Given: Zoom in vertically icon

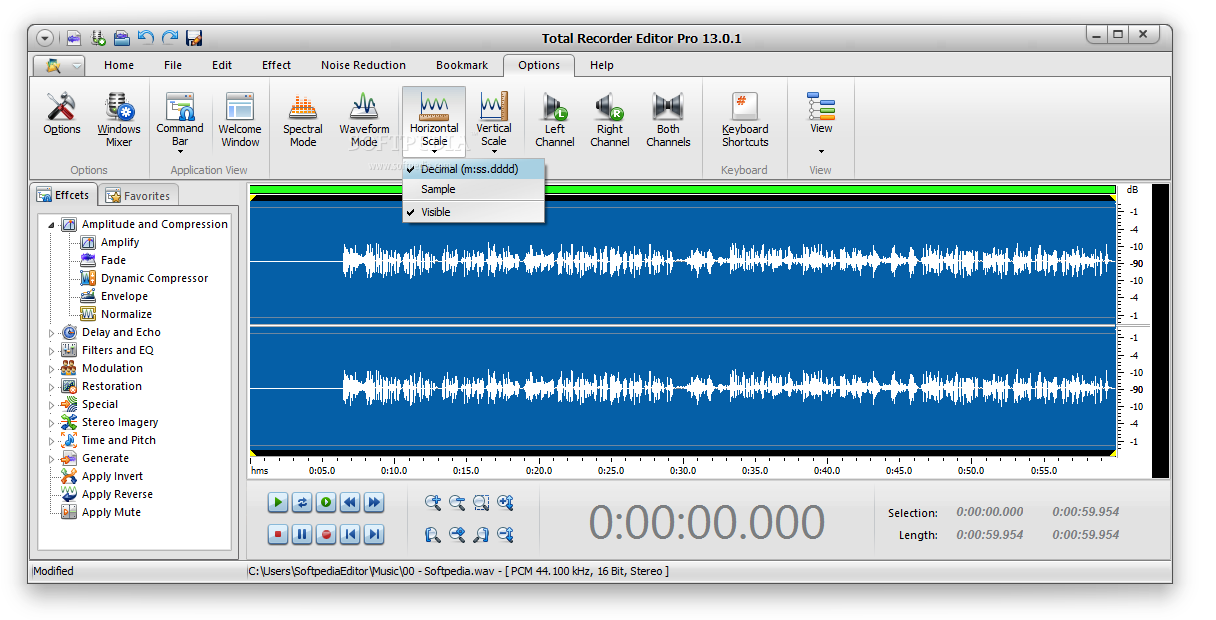Looking at the screenshot, I should pyautogui.click(x=505, y=503).
